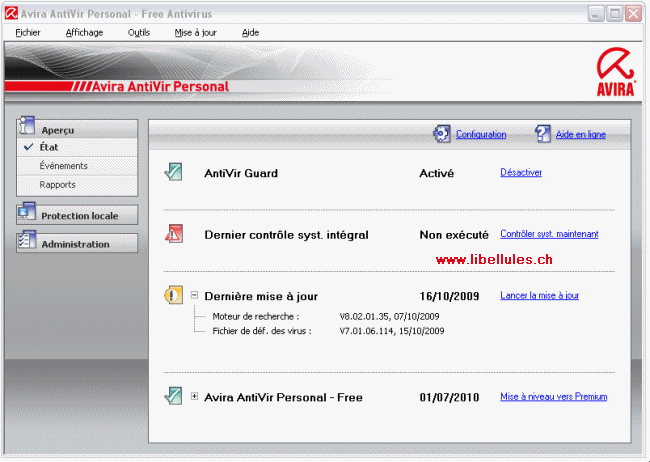Screen dimensions: 650x462
Task: Click the yellow exclamation update icon
Action: (x=174, y=295)
